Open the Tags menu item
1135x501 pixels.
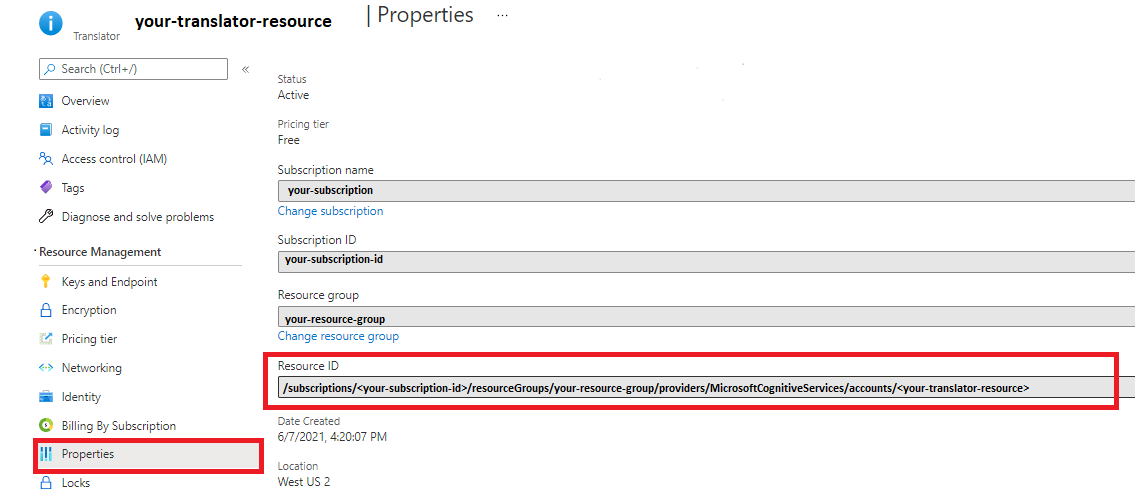(x=73, y=188)
